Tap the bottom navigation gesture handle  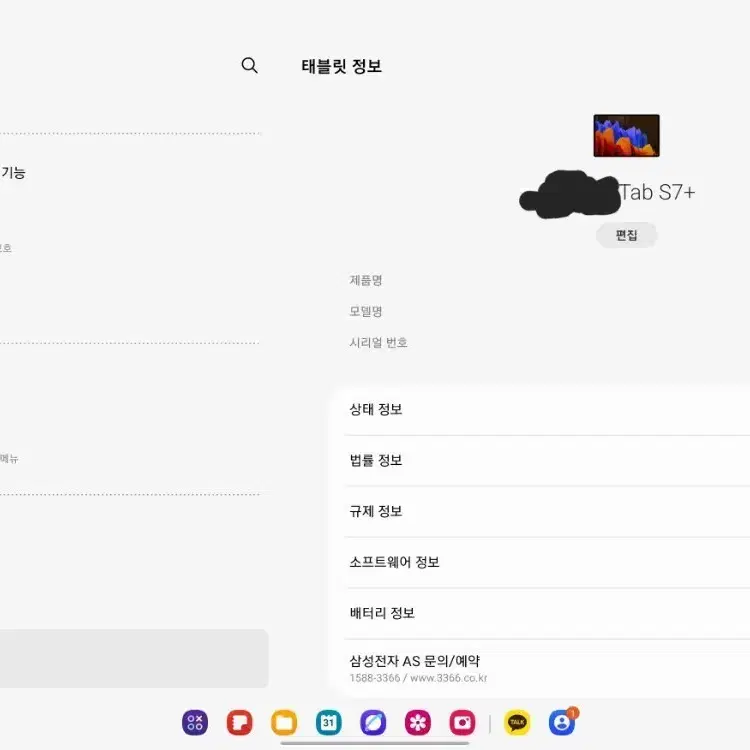[375, 743]
